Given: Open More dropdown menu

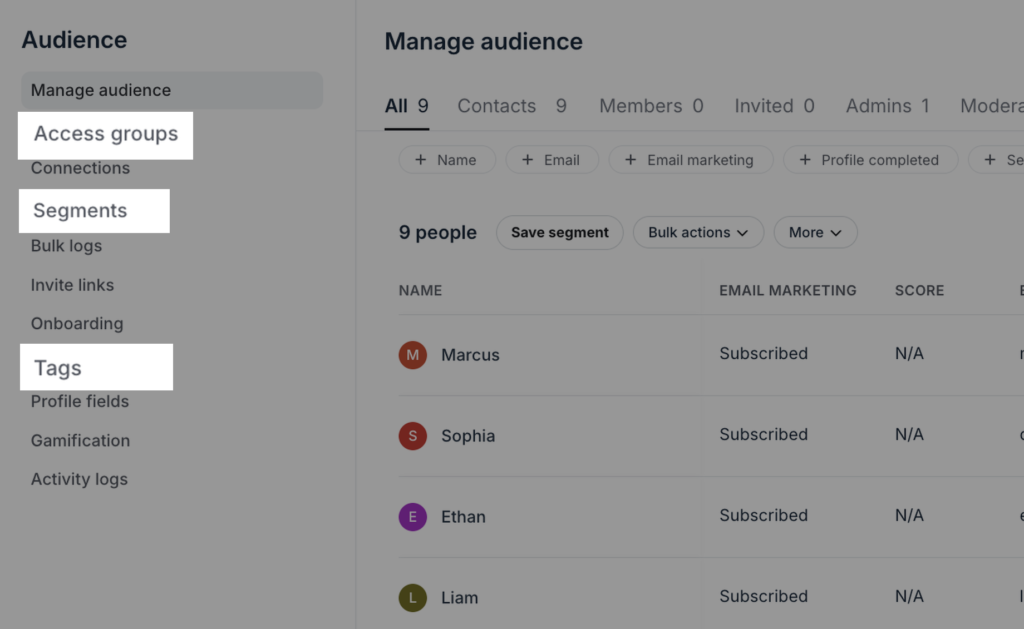Looking at the screenshot, I should pos(815,233).
